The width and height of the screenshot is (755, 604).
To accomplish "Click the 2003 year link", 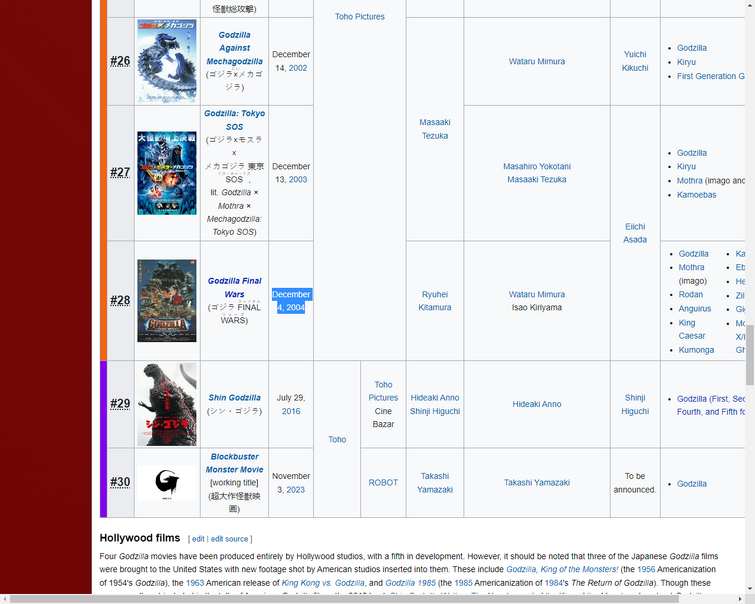I will click(x=298, y=179).
